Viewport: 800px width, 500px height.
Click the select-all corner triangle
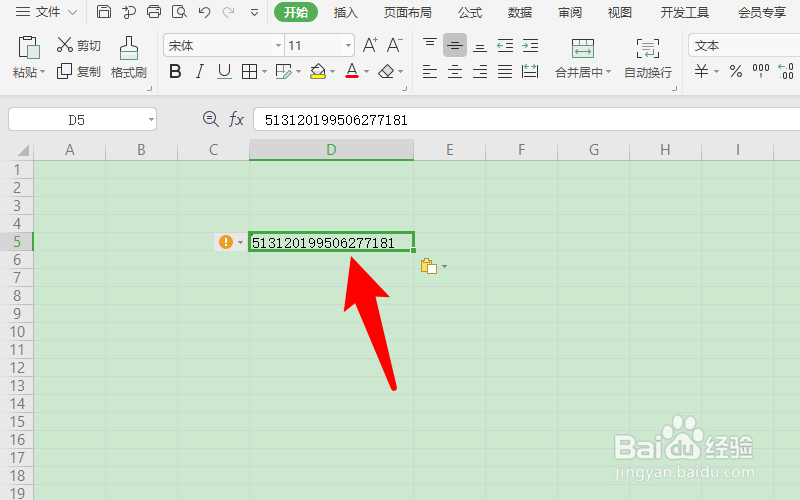22,150
